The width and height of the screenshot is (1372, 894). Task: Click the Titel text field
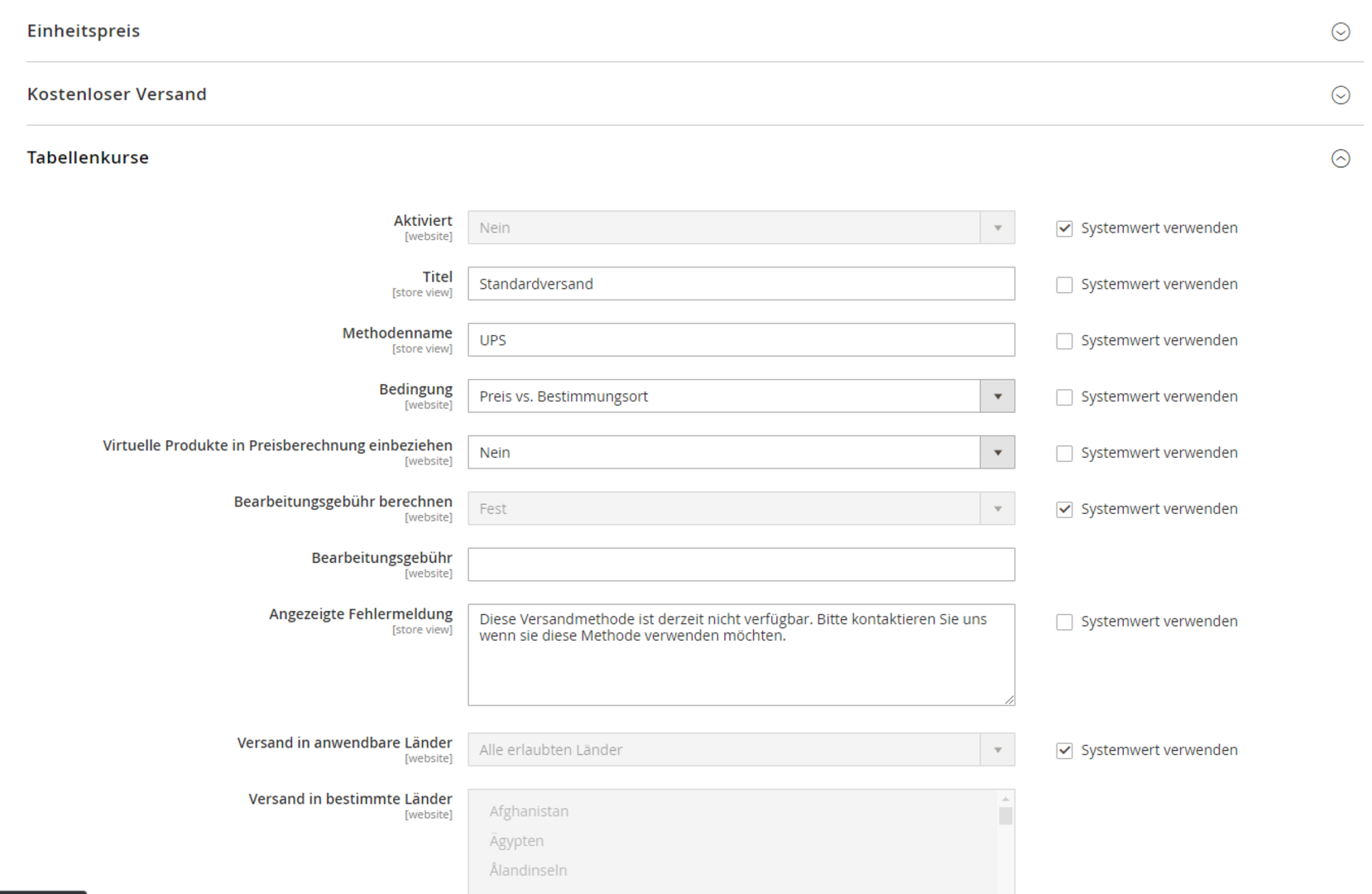point(740,284)
